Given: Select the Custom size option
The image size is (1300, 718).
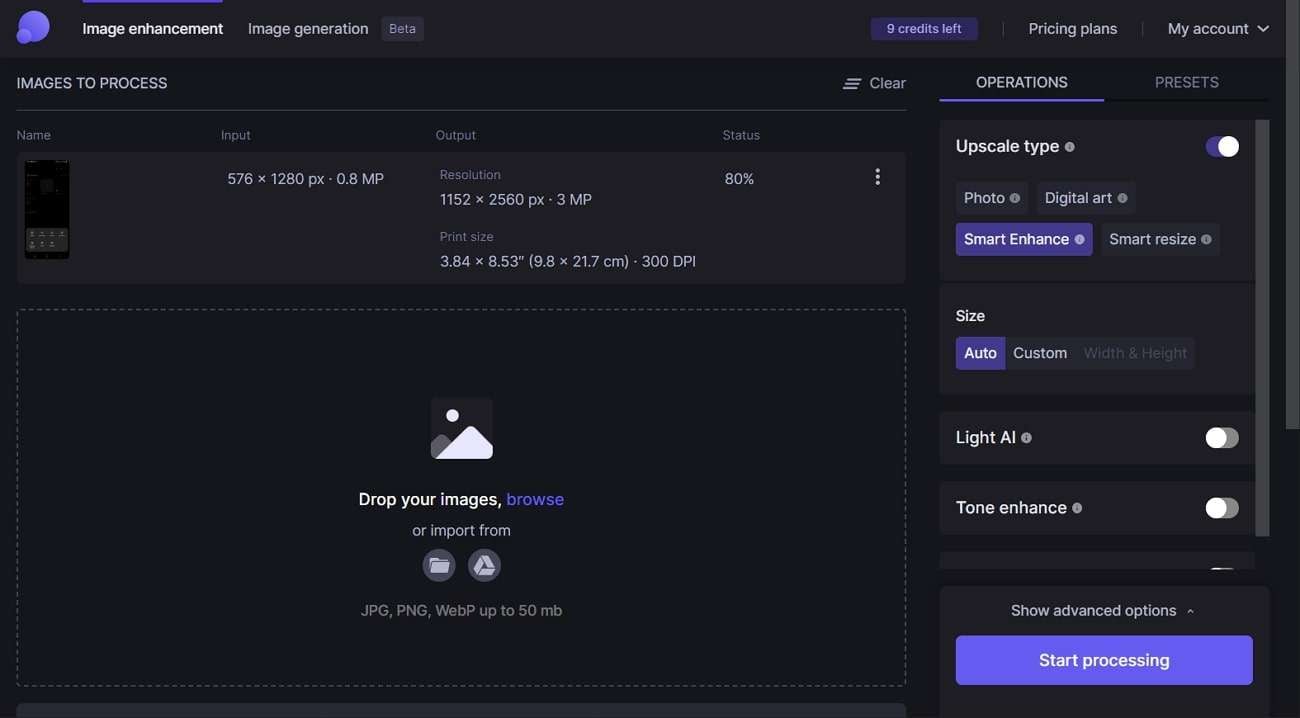Looking at the screenshot, I should point(1039,353).
